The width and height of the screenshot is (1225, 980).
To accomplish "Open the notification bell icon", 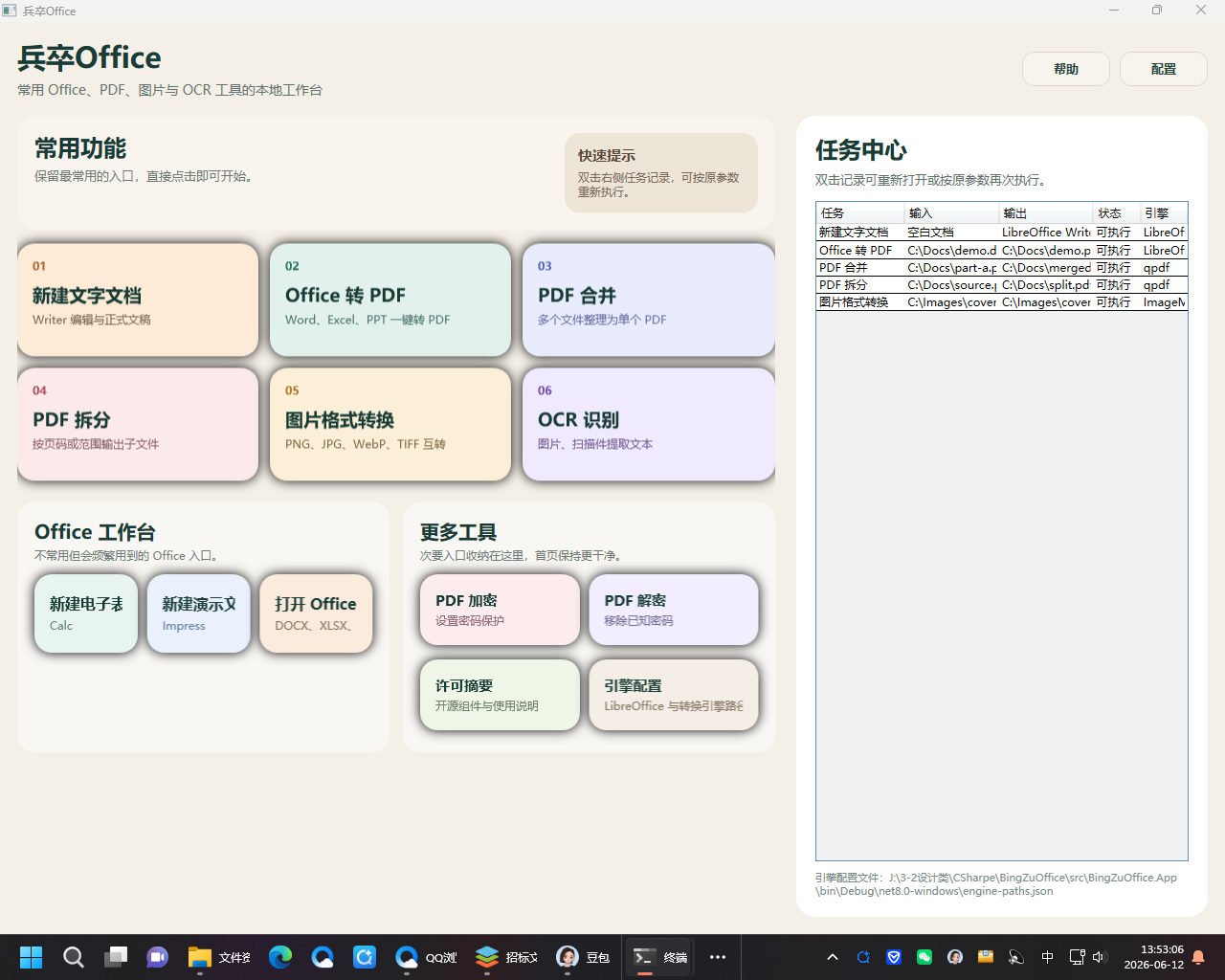I will click(1198, 957).
